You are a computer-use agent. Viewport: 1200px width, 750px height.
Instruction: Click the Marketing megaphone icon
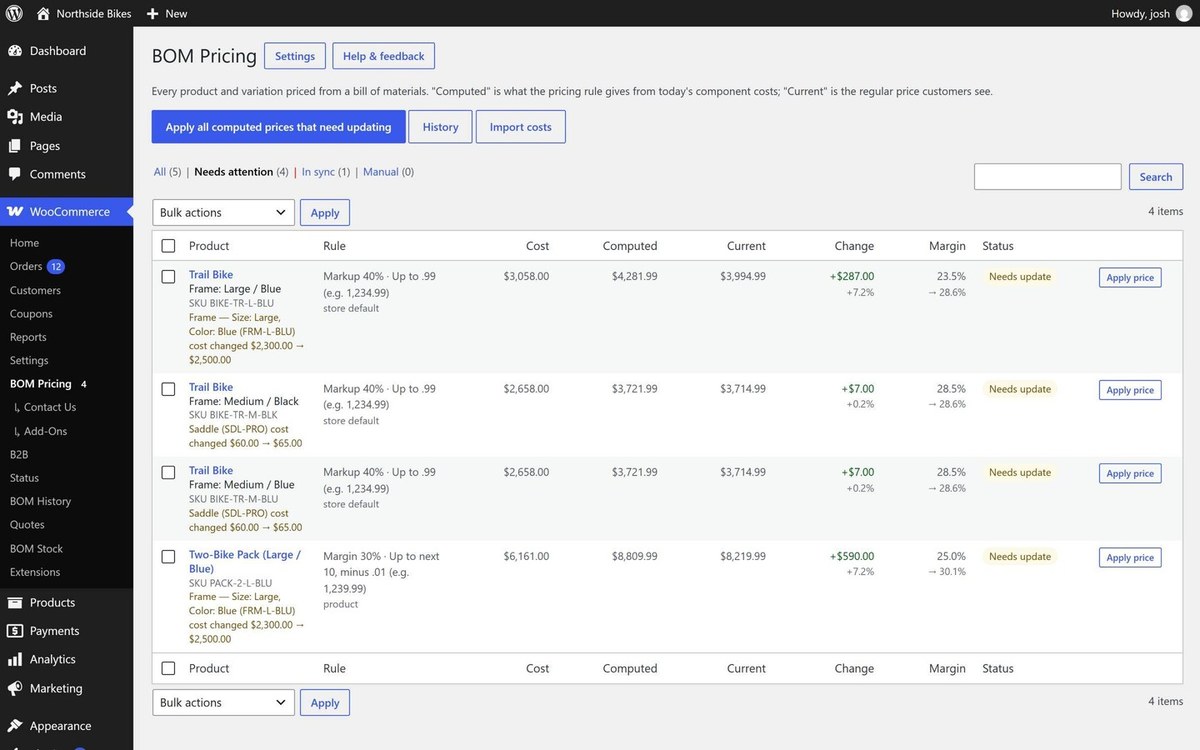[x=15, y=689]
